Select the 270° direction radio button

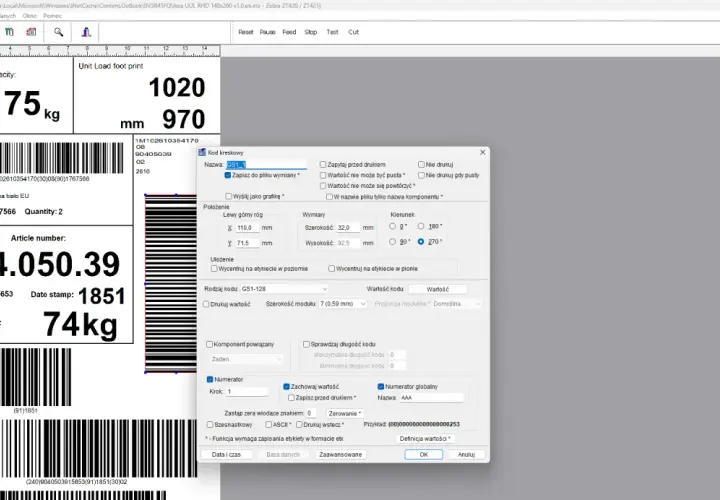(421, 242)
